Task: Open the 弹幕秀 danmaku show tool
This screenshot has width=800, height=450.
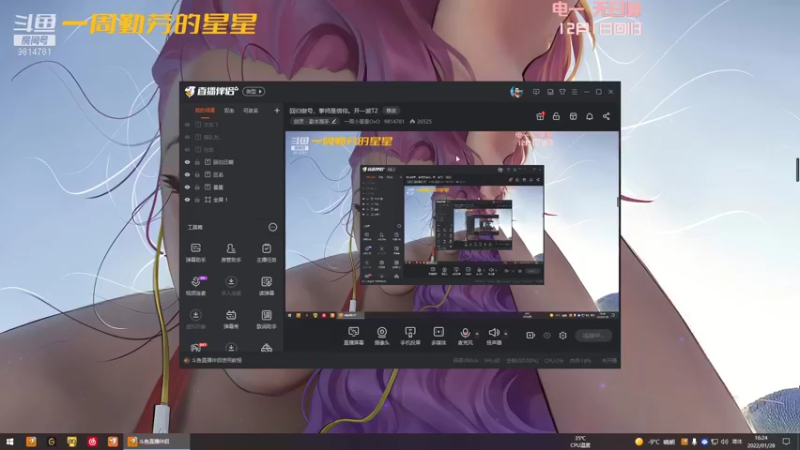Action: click(x=231, y=319)
